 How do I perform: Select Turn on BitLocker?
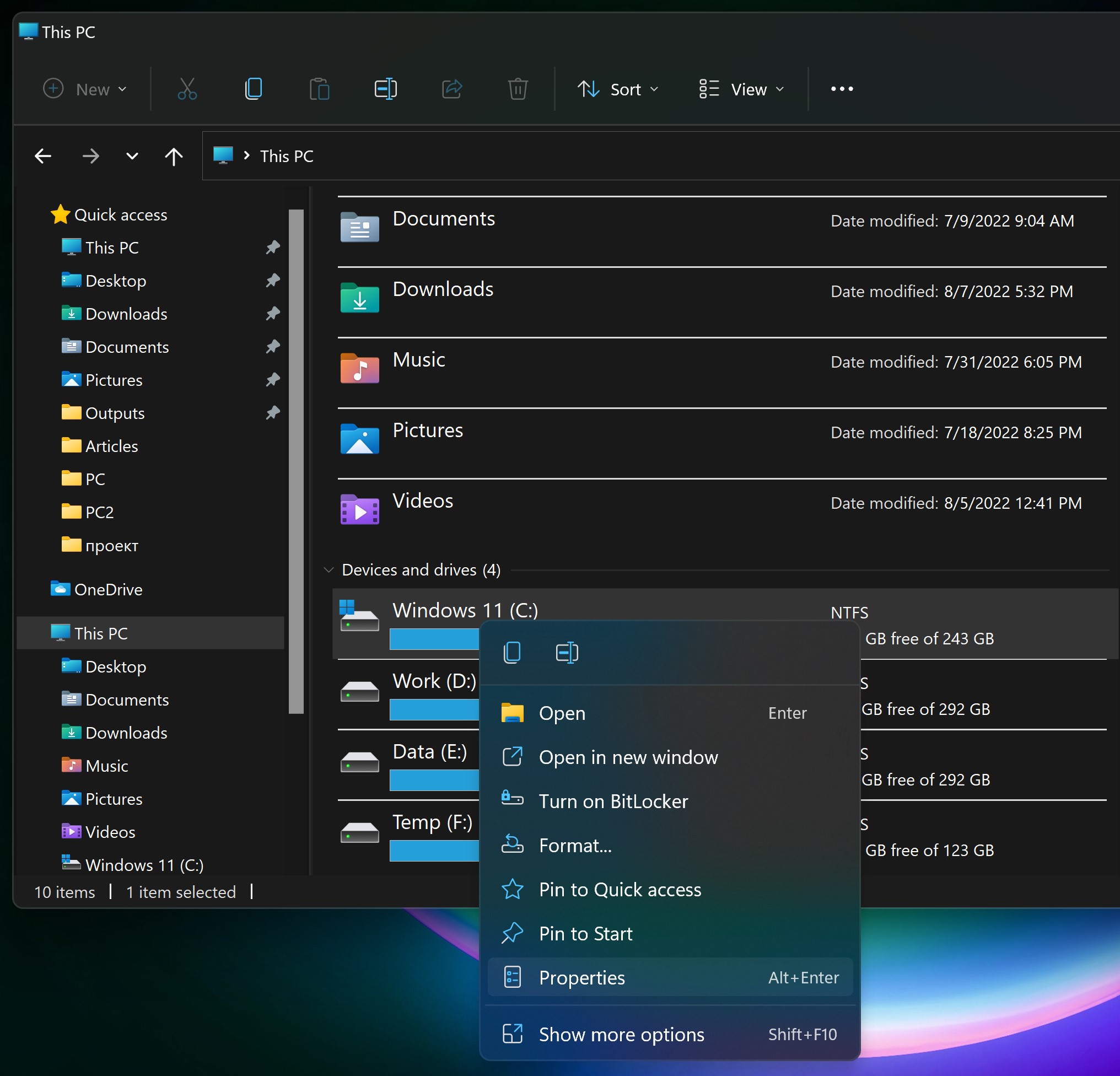(670, 801)
